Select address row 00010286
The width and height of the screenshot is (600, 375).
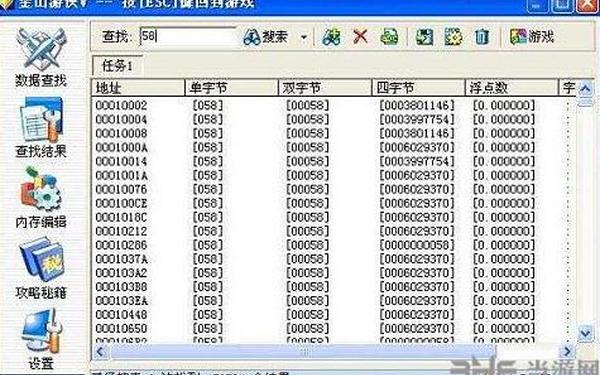pyautogui.click(x=121, y=245)
